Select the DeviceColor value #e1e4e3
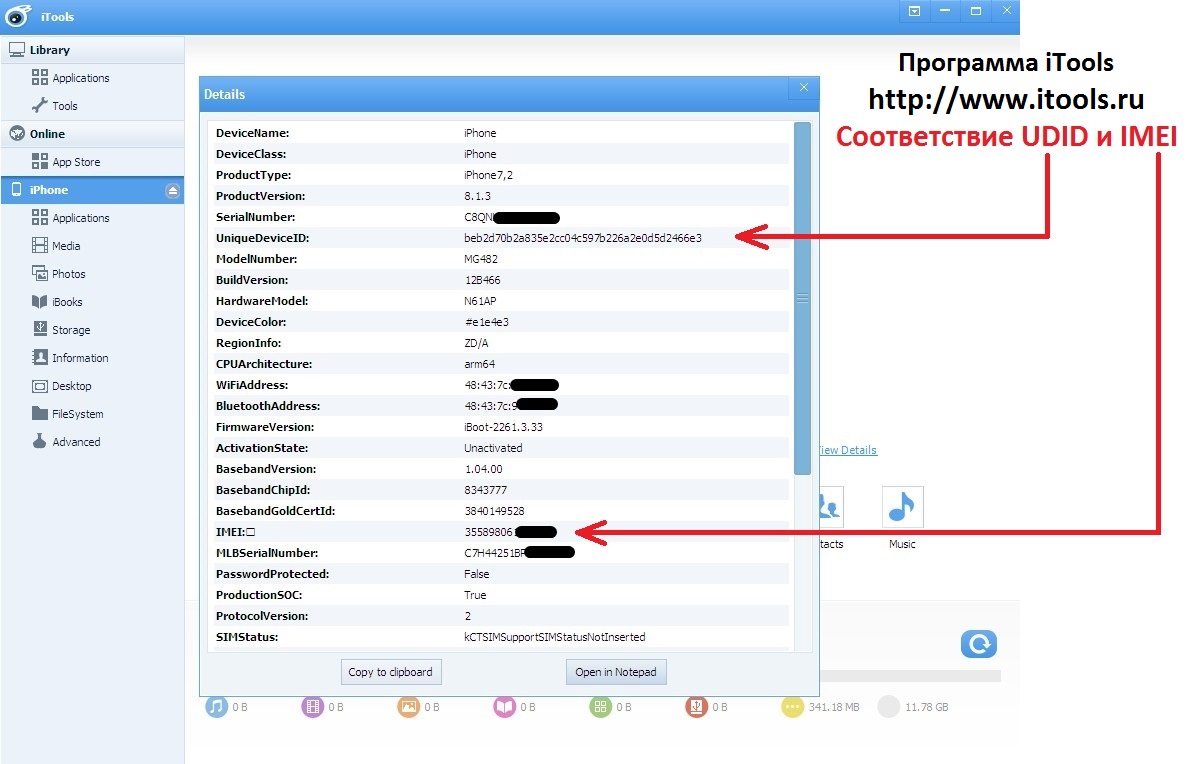1188x764 pixels. pyautogui.click(x=486, y=322)
